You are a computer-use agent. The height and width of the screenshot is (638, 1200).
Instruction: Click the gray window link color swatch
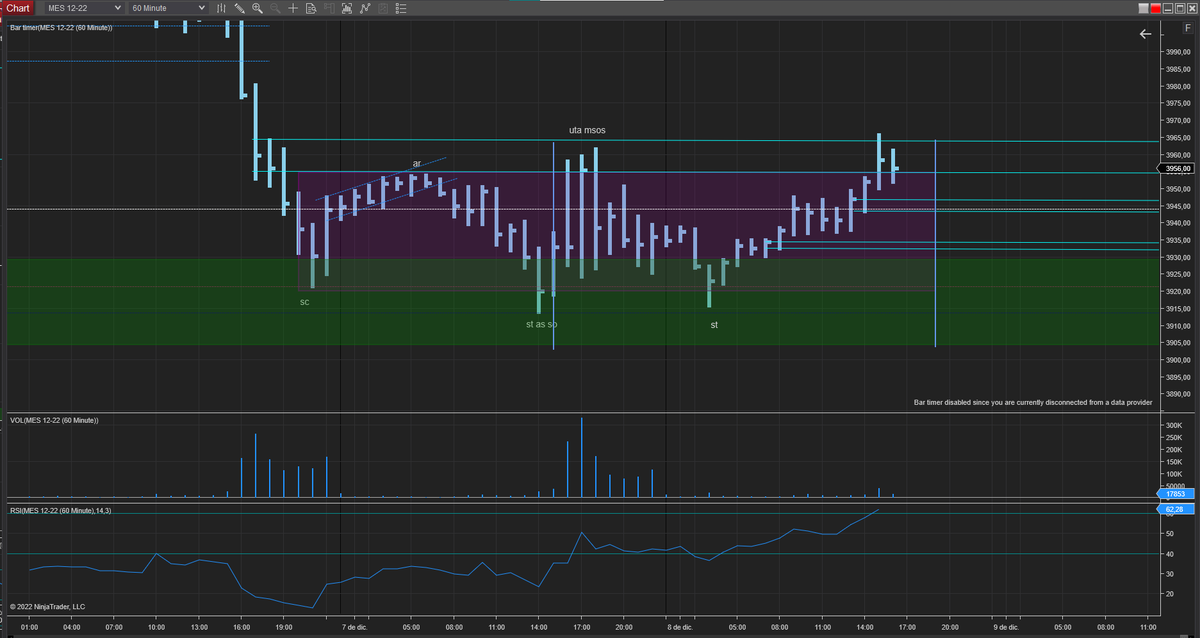click(x=1144, y=8)
